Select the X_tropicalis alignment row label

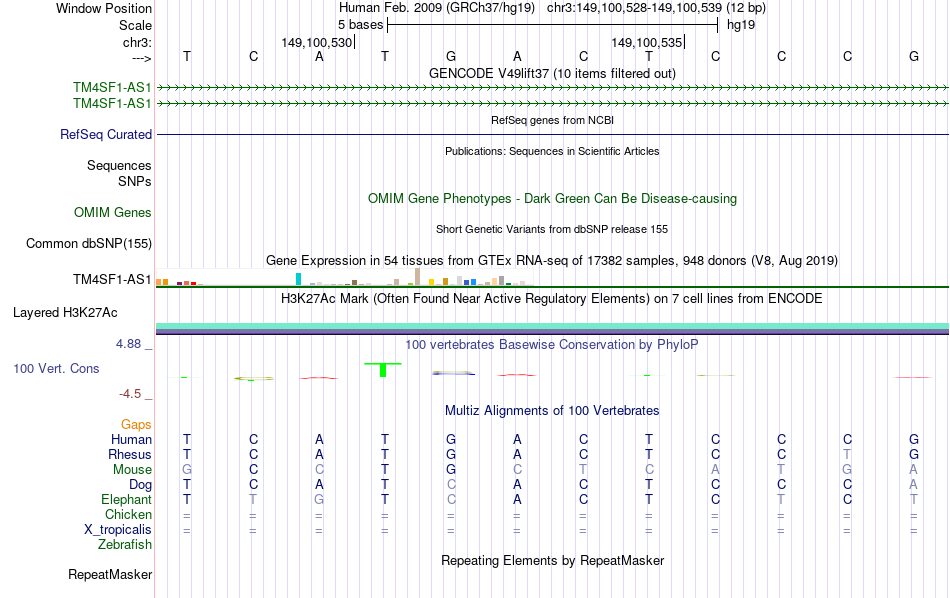118,530
